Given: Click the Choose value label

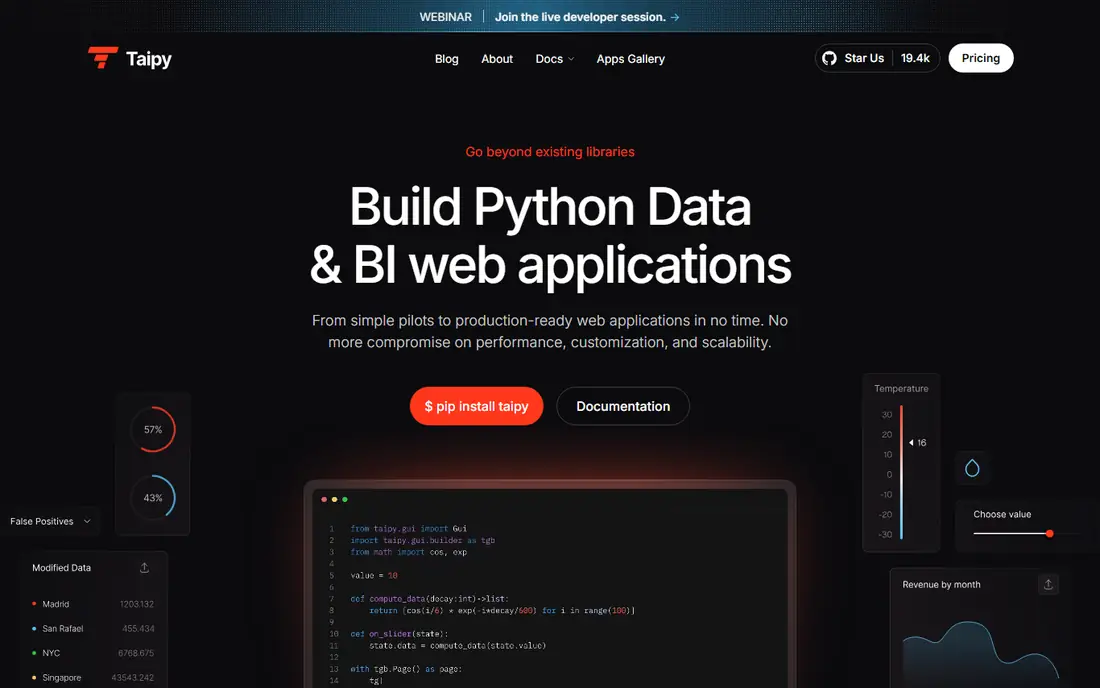Looking at the screenshot, I should coord(1002,514).
